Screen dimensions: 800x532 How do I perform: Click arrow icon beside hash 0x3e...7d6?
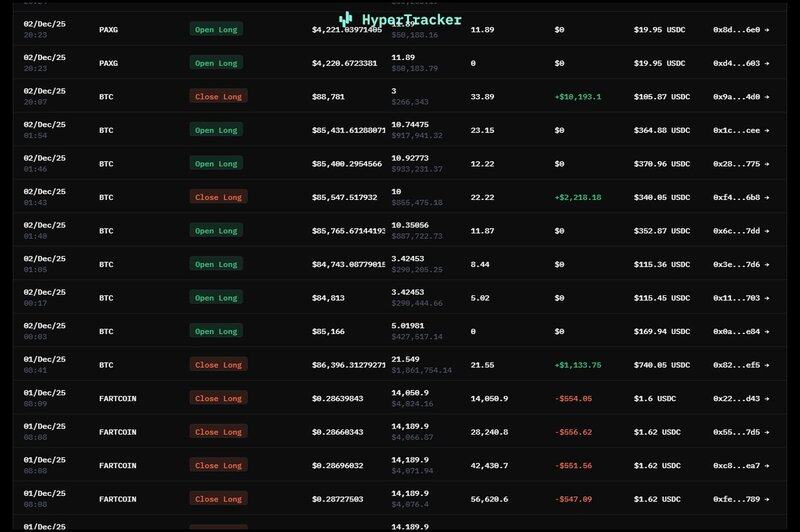[767, 264]
